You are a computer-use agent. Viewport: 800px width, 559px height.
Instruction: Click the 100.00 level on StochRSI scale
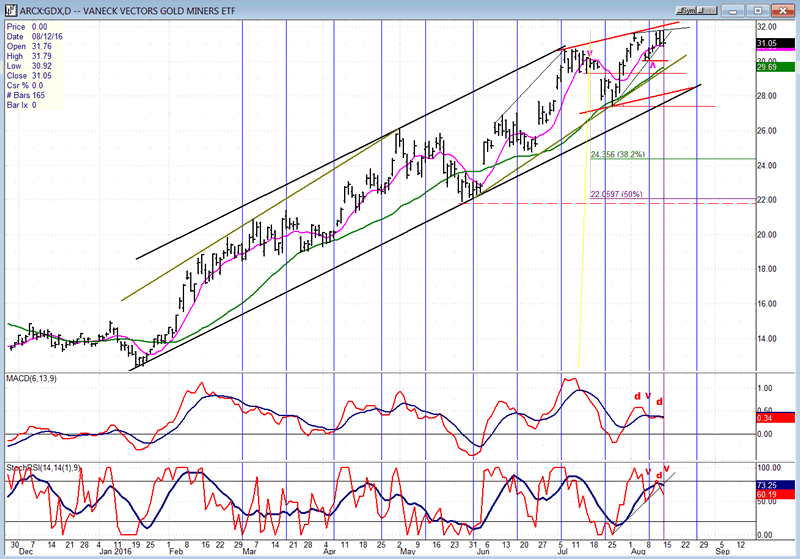(x=770, y=467)
